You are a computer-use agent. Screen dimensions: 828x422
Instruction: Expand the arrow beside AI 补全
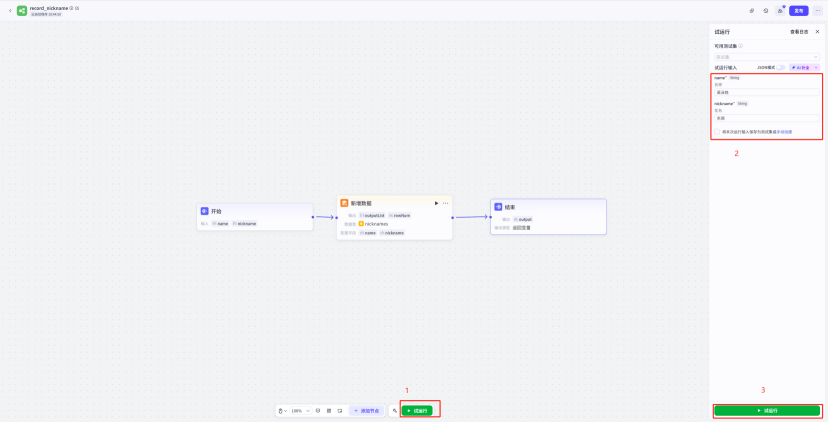coord(816,68)
